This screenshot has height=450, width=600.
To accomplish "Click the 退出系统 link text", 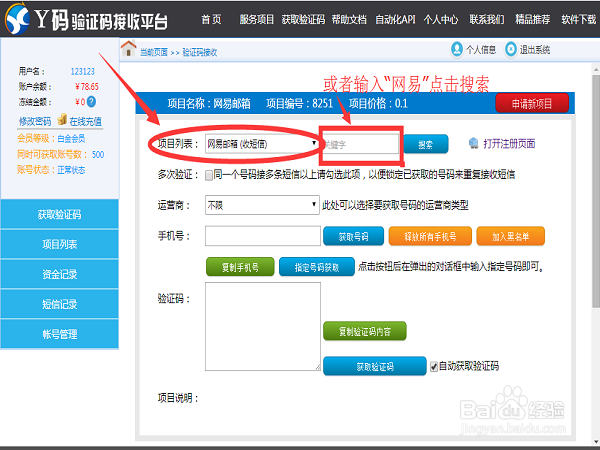I will [535, 49].
